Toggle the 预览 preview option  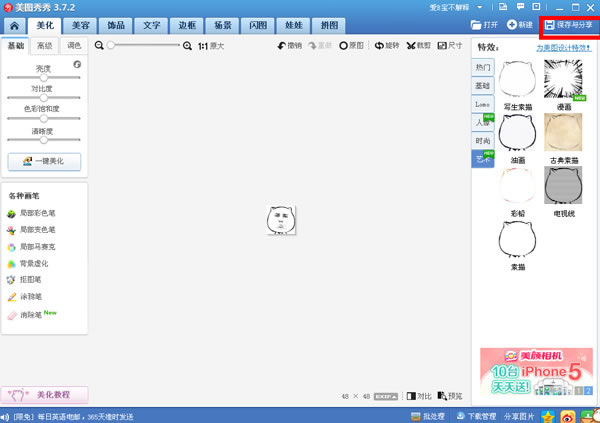click(x=450, y=396)
